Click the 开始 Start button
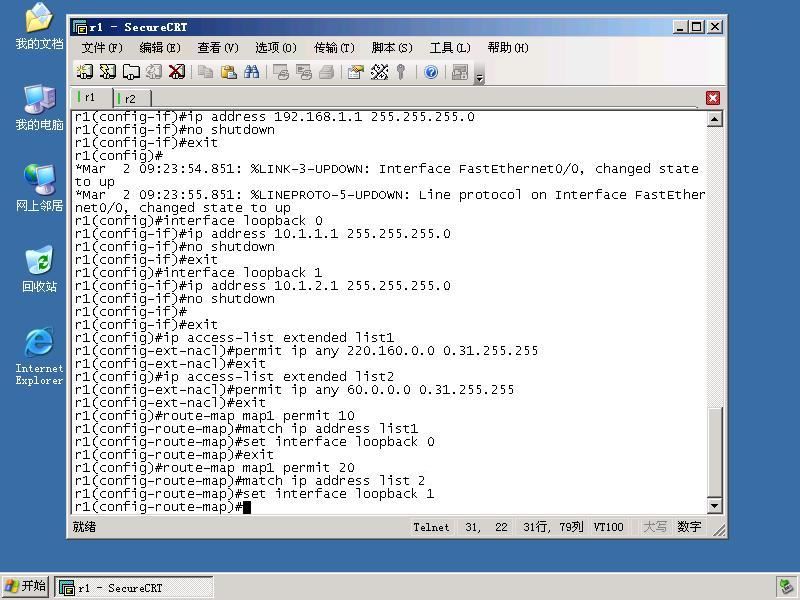 26,586
